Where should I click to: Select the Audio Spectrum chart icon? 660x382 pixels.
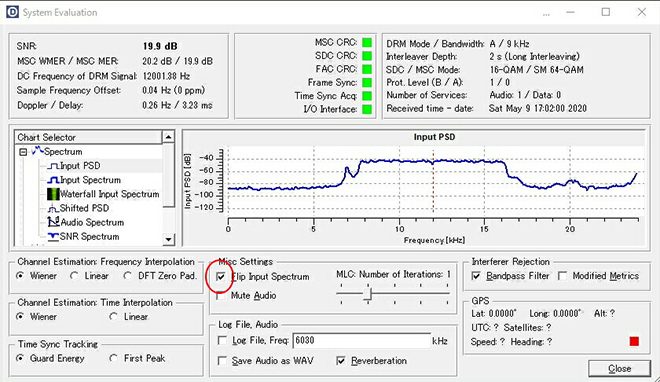(x=53, y=222)
